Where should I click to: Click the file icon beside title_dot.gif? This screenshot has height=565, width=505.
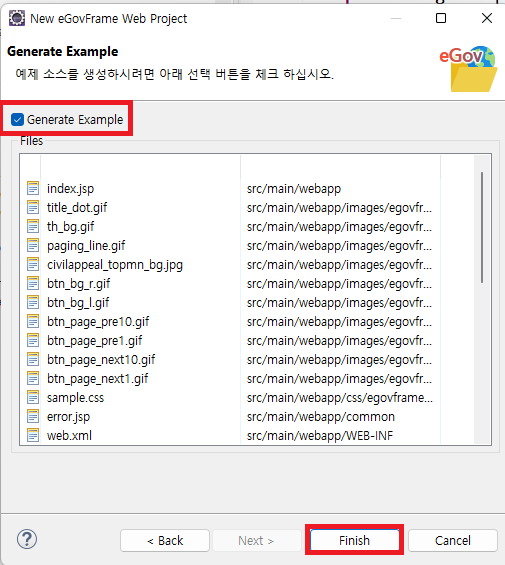(33, 208)
